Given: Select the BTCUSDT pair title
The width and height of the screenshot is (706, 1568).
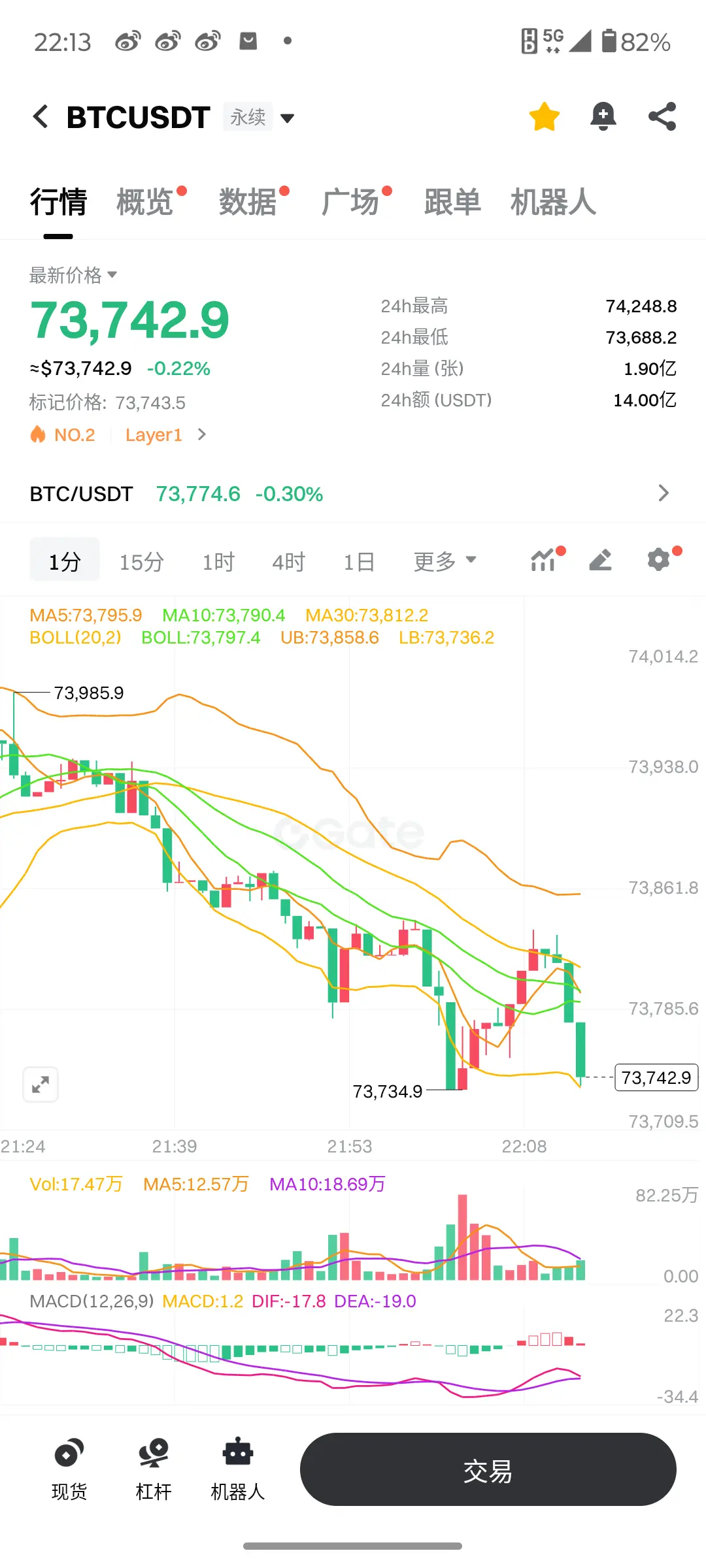Looking at the screenshot, I should (x=139, y=118).
